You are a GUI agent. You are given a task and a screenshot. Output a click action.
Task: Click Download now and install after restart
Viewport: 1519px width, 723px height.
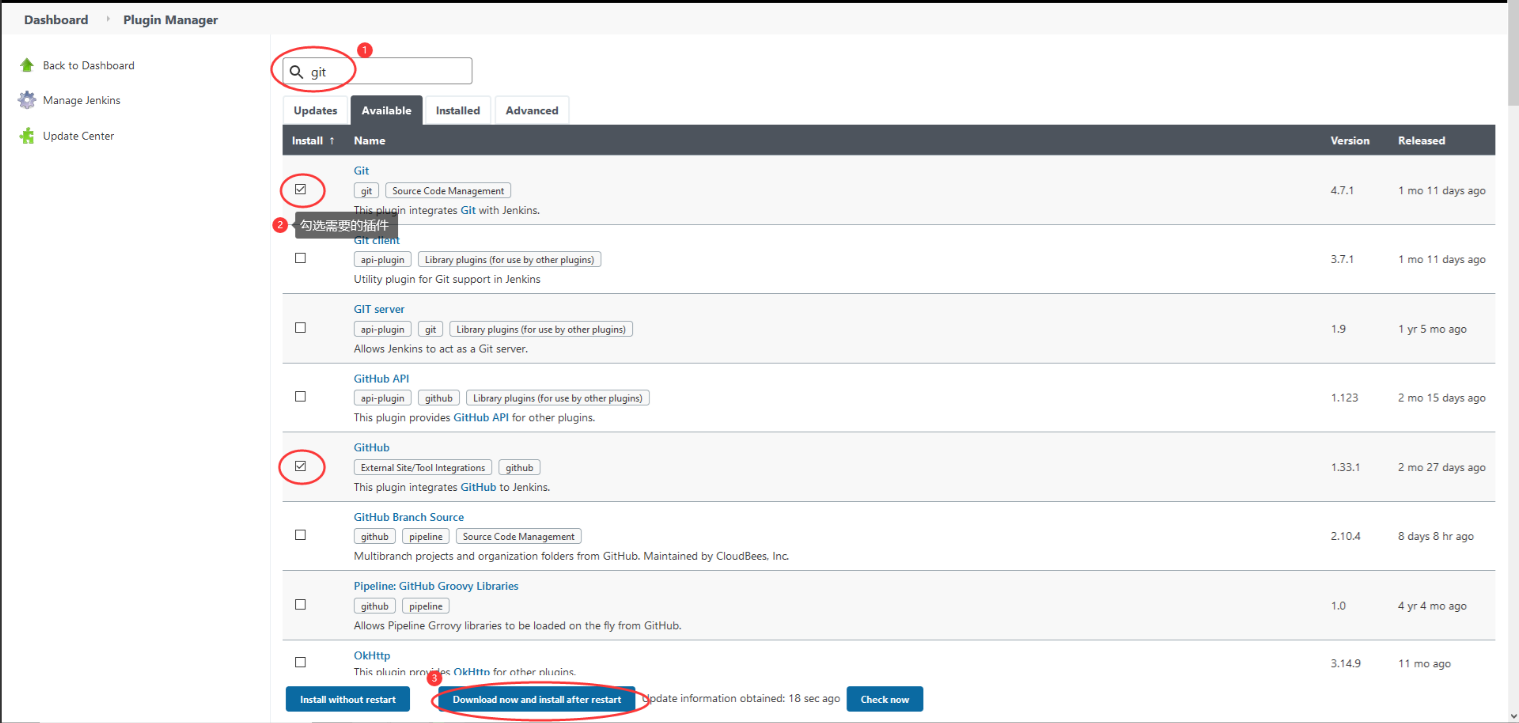point(537,699)
